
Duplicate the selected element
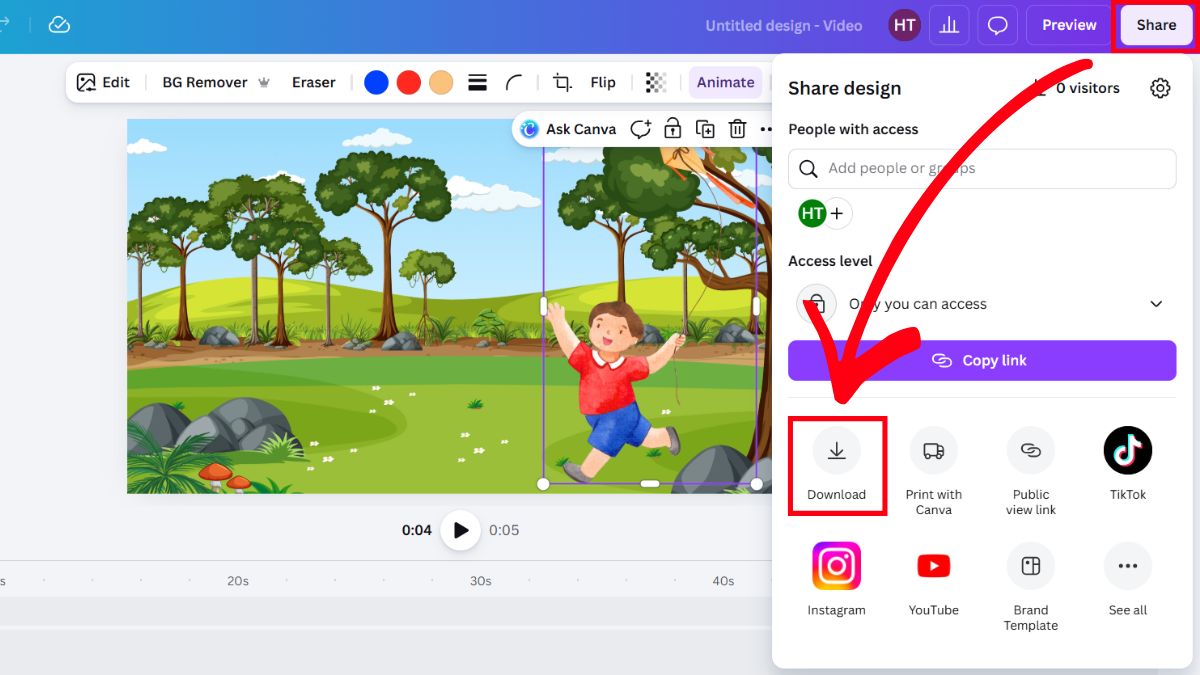[x=705, y=128]
